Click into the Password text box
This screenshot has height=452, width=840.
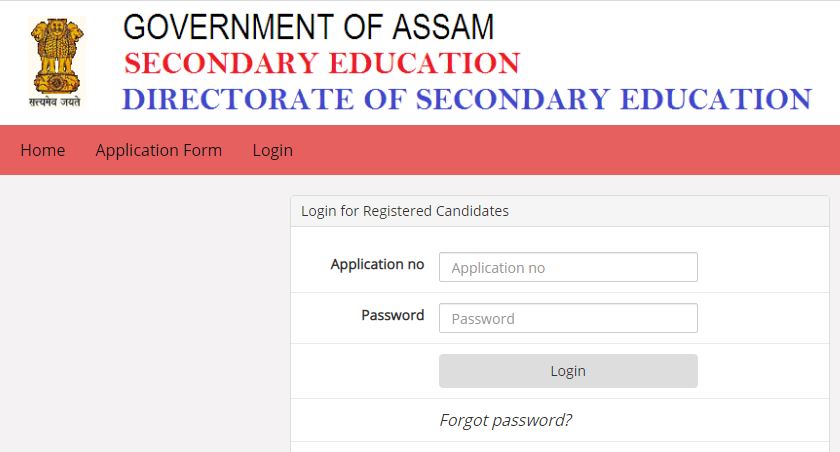pos(567,319)
